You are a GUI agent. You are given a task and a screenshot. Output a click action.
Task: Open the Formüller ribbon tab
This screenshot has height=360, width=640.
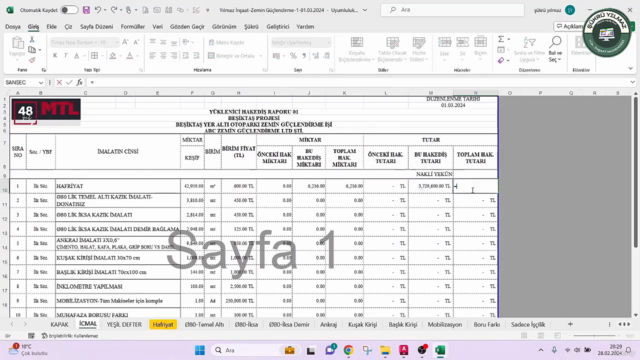tap(133, 27)
